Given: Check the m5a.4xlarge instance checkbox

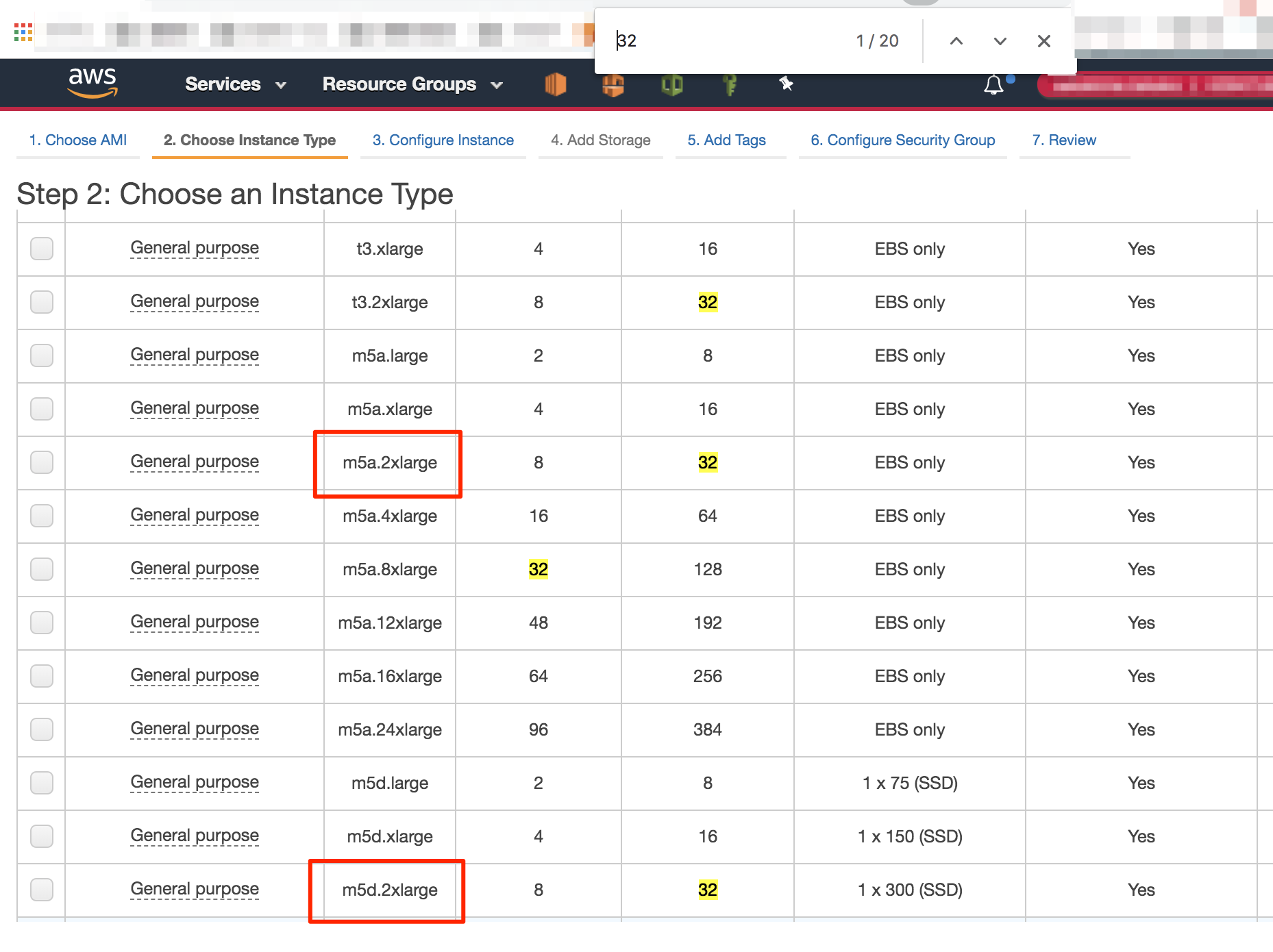Looking at the screenshot, I should point(42,516).
